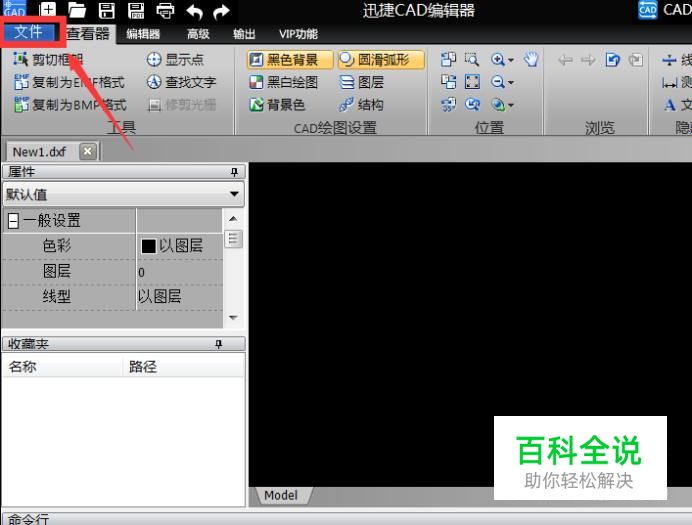Click the 色彩 color swatch value
The image size is (692, 525).
(148, 246)
